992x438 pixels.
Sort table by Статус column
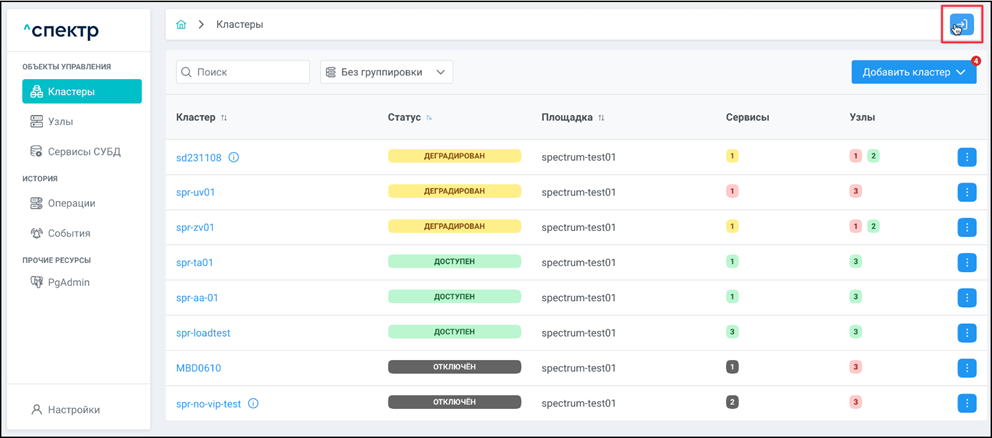coord(429,118)
